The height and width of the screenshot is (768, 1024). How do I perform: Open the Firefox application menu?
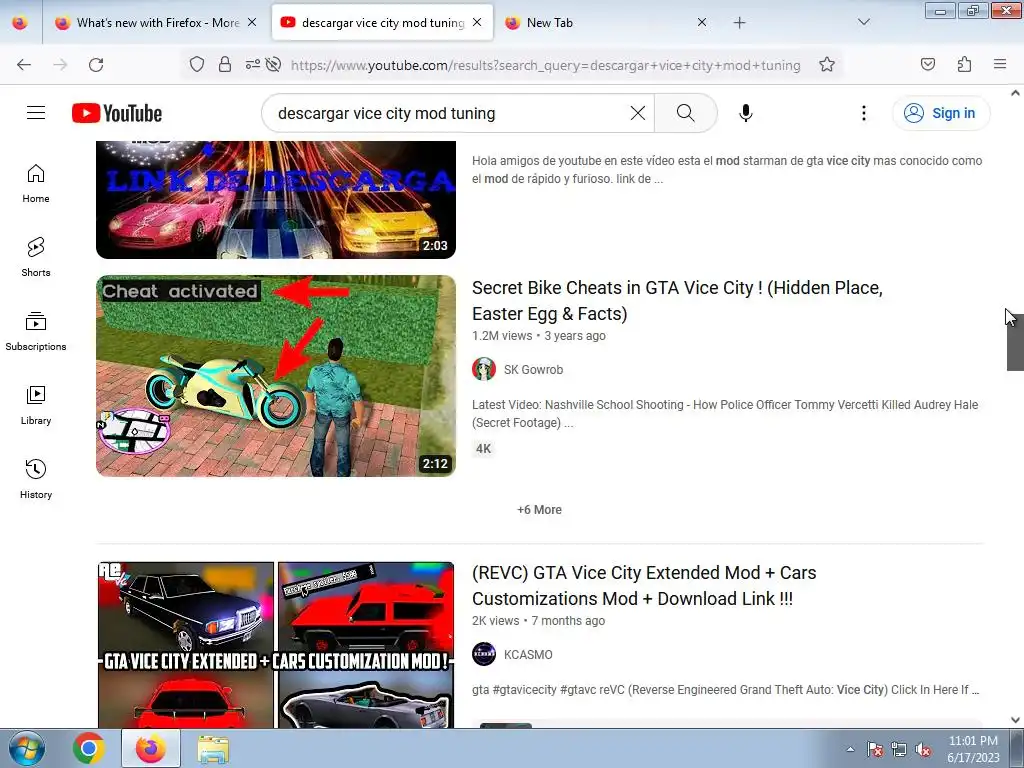coord(1000,64)
